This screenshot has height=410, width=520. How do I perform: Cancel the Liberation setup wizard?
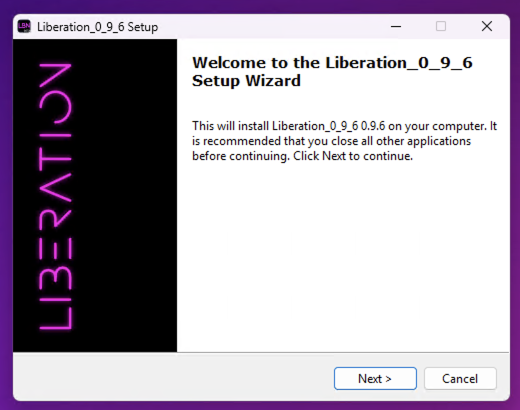point(460,379)
